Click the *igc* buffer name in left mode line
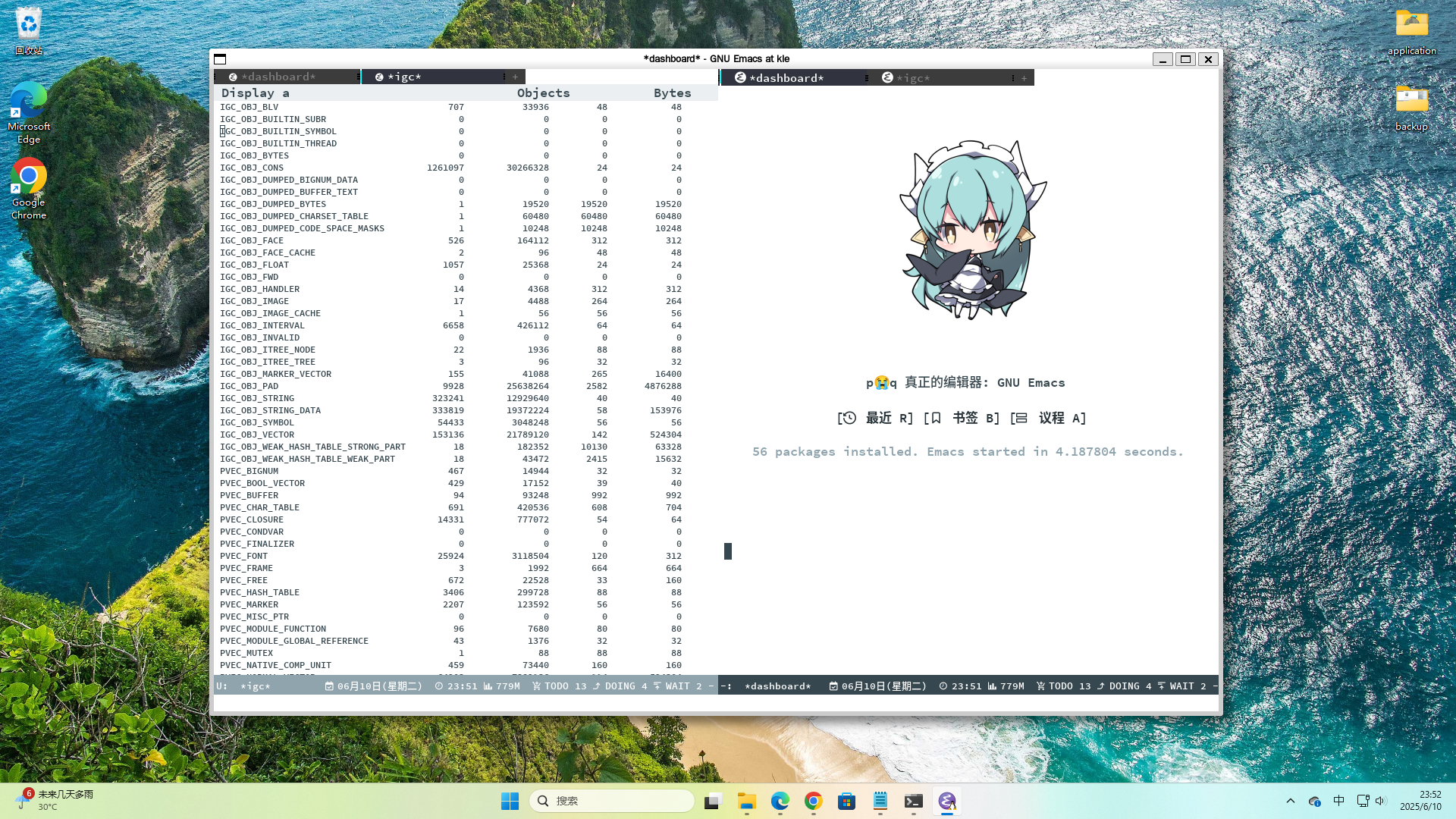The image size is (1456, 819). [256, 686]
